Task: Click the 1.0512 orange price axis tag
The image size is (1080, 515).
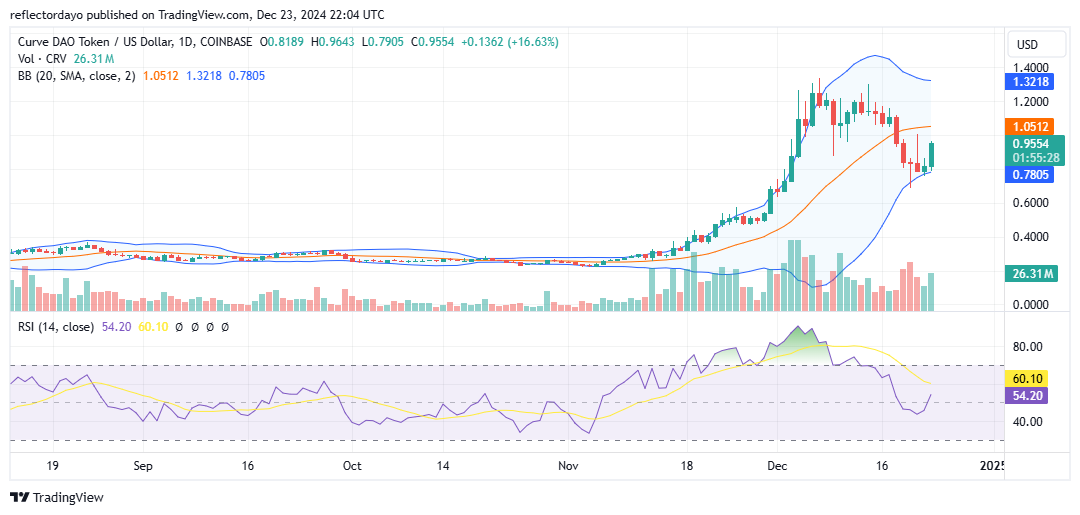Action: pos(1031,126)
